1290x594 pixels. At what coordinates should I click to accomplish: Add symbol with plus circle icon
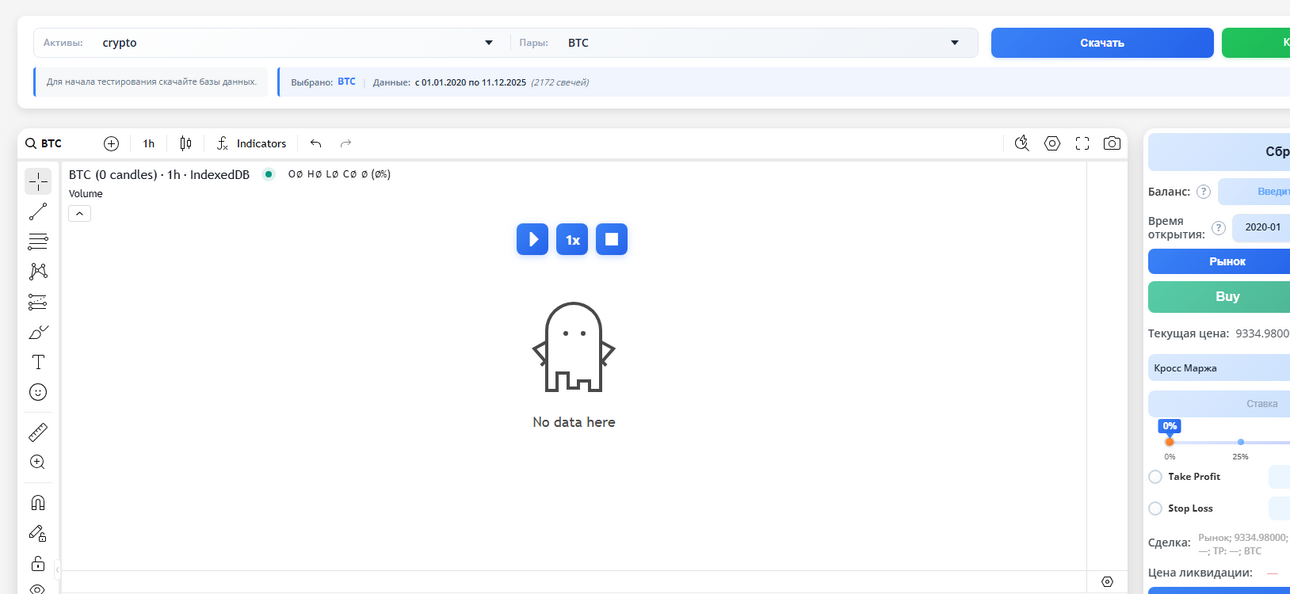tap(111, 144)
